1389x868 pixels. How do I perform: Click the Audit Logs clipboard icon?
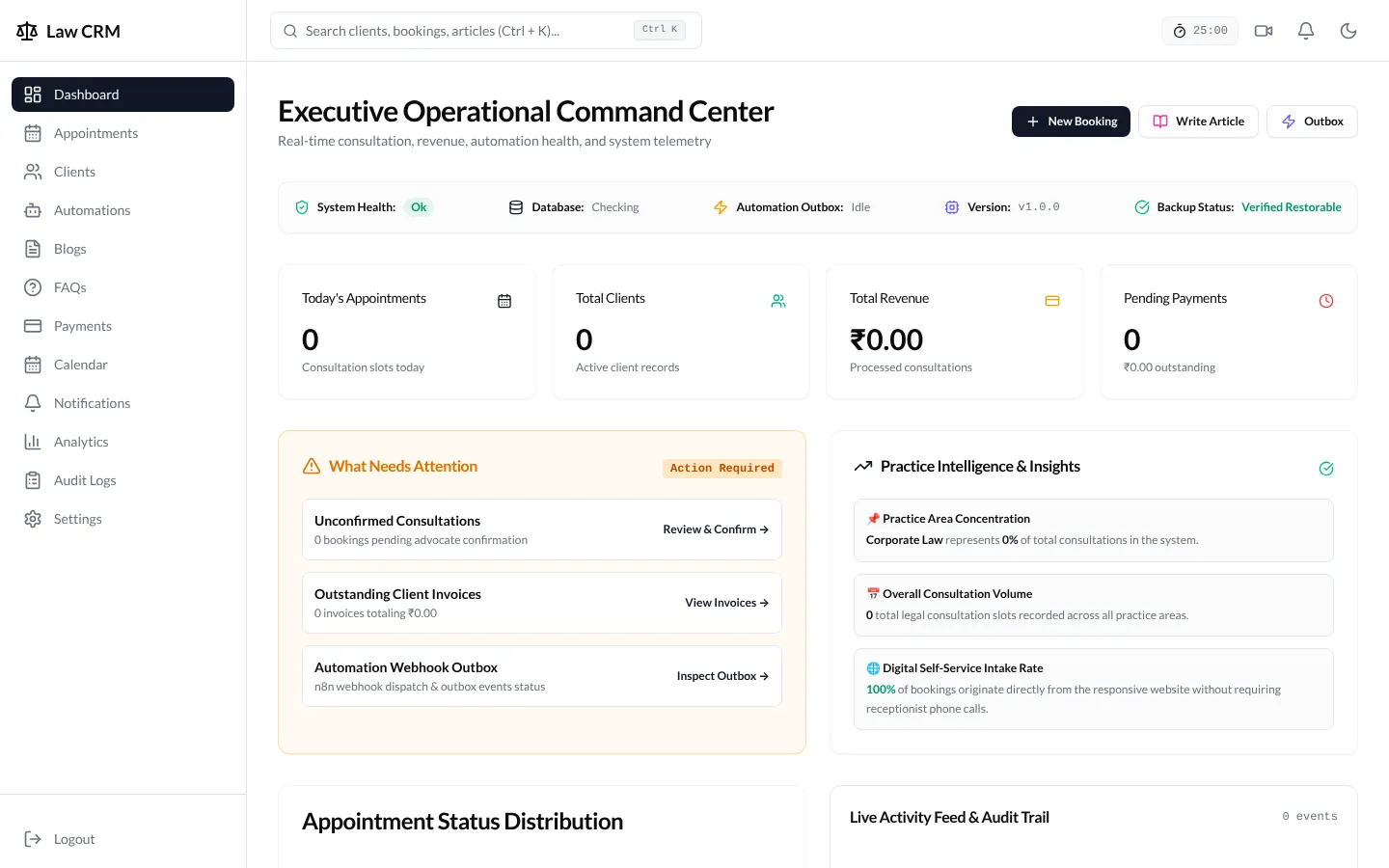point(33,480)
